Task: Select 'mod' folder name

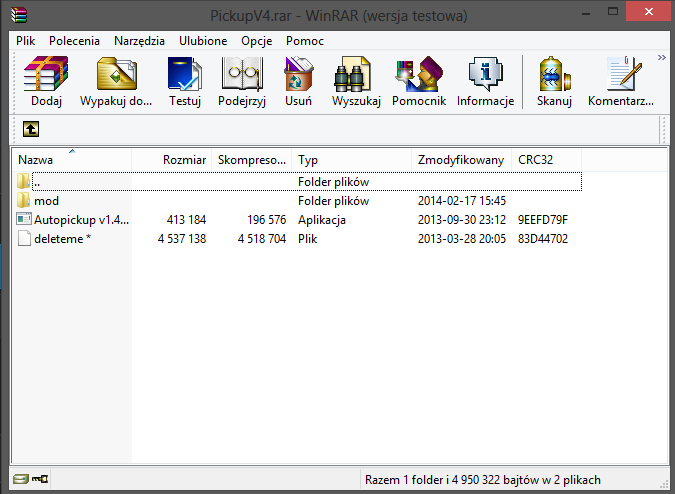Action: pos(46,201)
